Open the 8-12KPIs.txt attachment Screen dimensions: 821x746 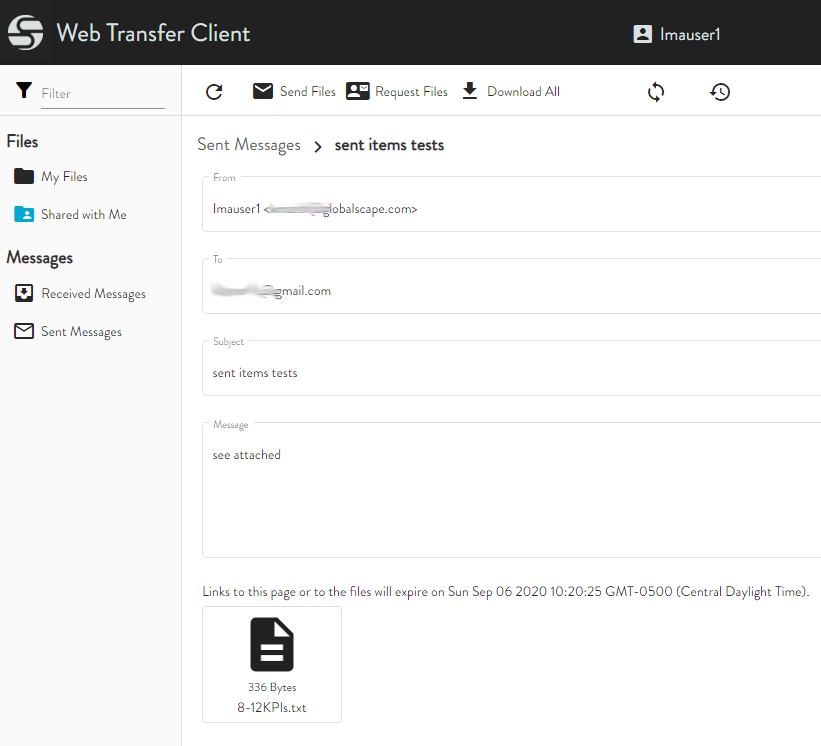(272, 664)
